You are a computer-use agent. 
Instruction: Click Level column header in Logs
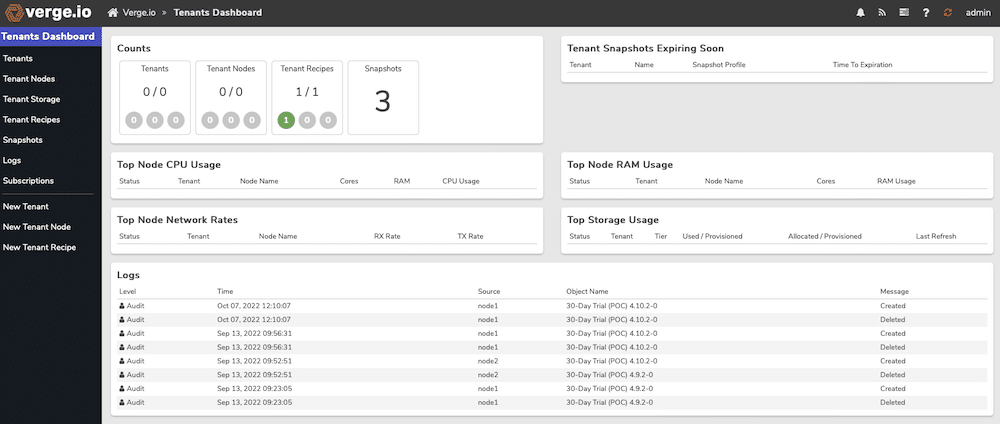tap(128, 291)
